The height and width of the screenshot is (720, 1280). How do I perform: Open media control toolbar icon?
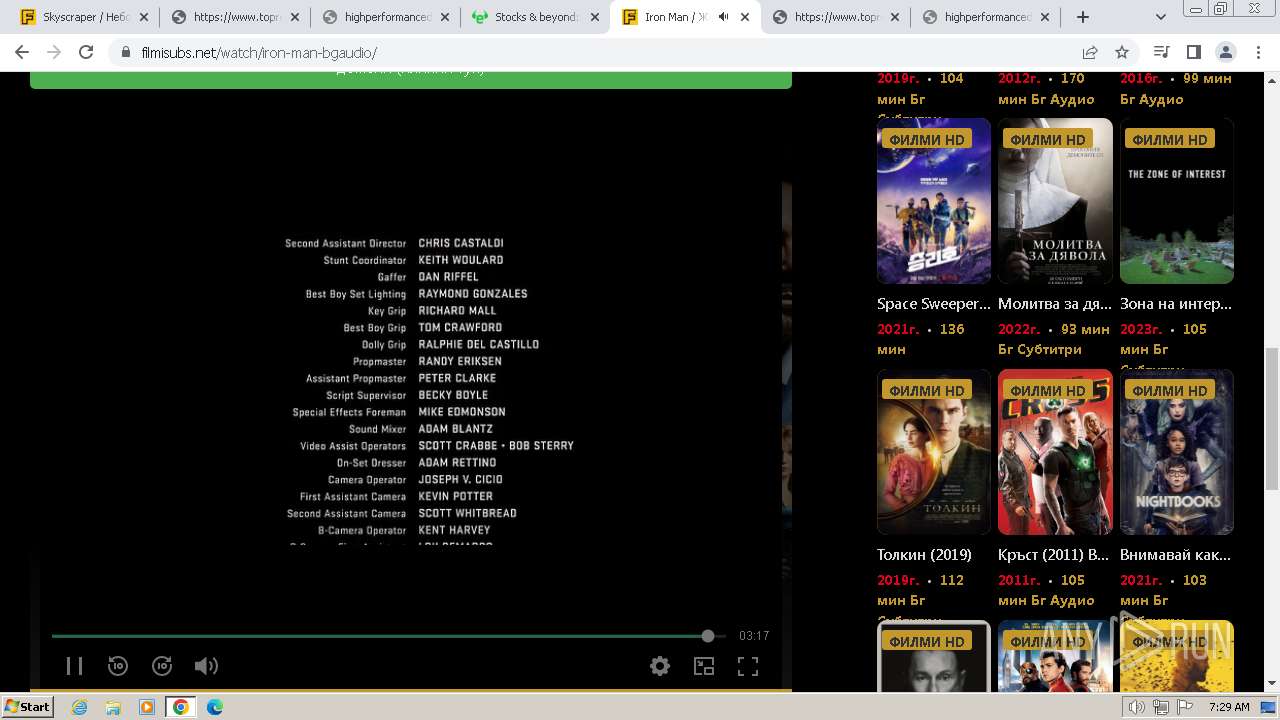tap(1161, 52)
